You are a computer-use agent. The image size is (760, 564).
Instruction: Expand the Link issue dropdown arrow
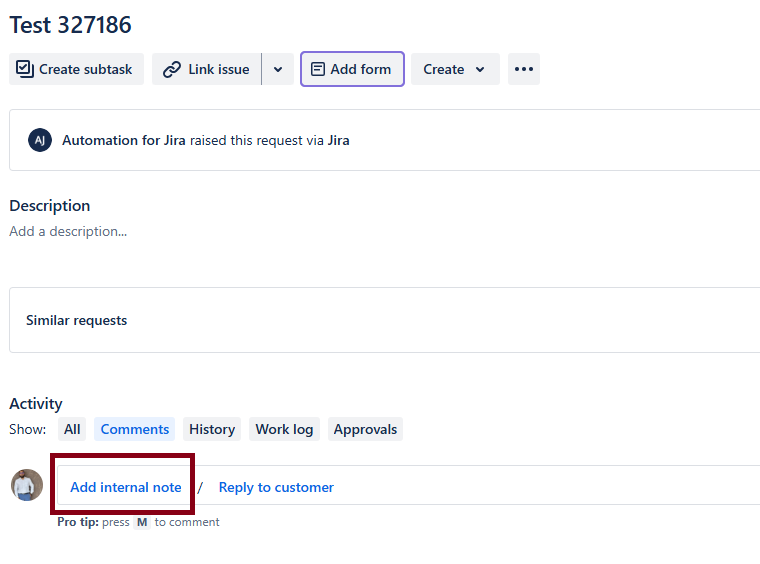point(278,69)
